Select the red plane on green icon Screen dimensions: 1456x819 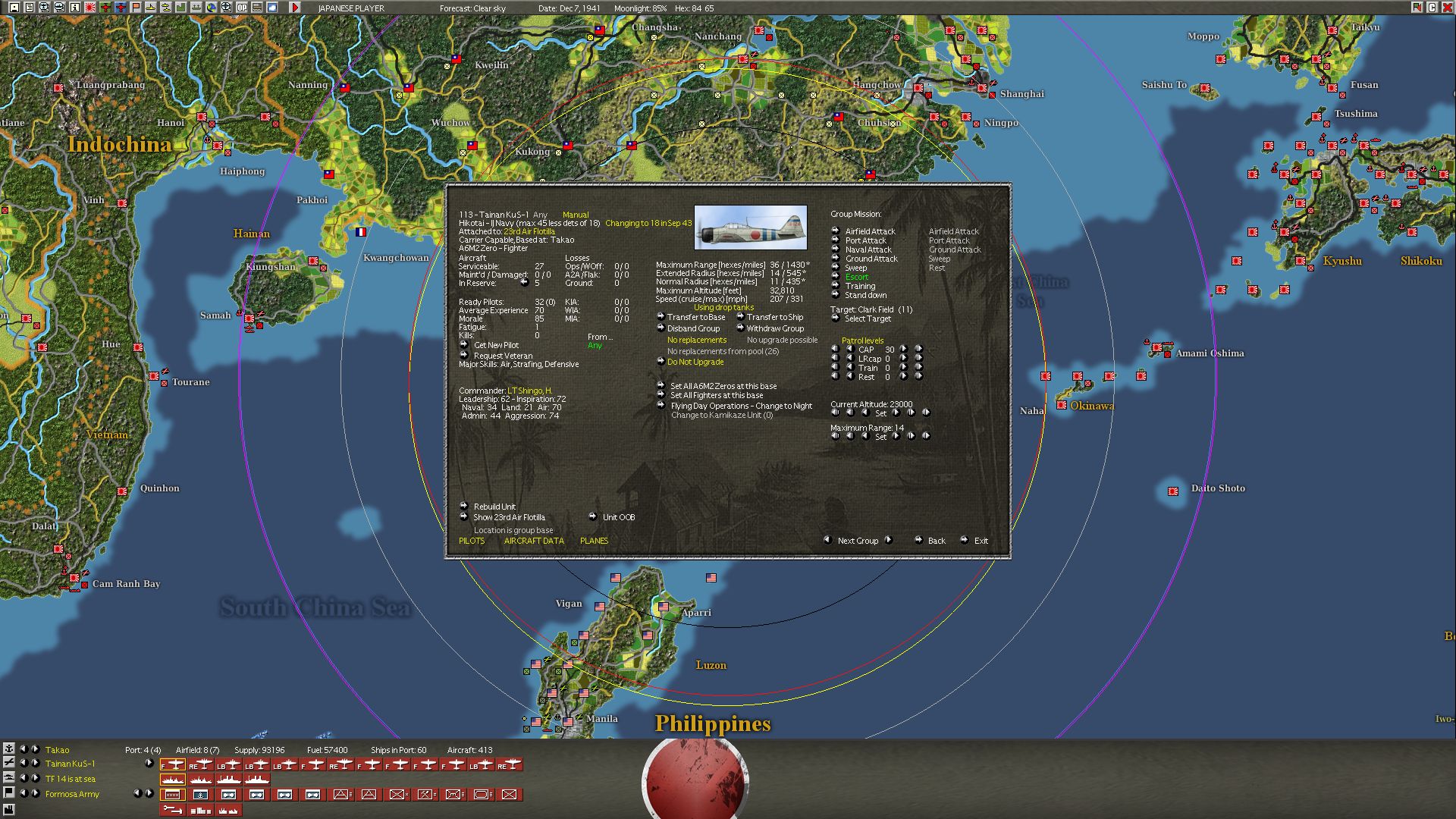click(105, 8)
